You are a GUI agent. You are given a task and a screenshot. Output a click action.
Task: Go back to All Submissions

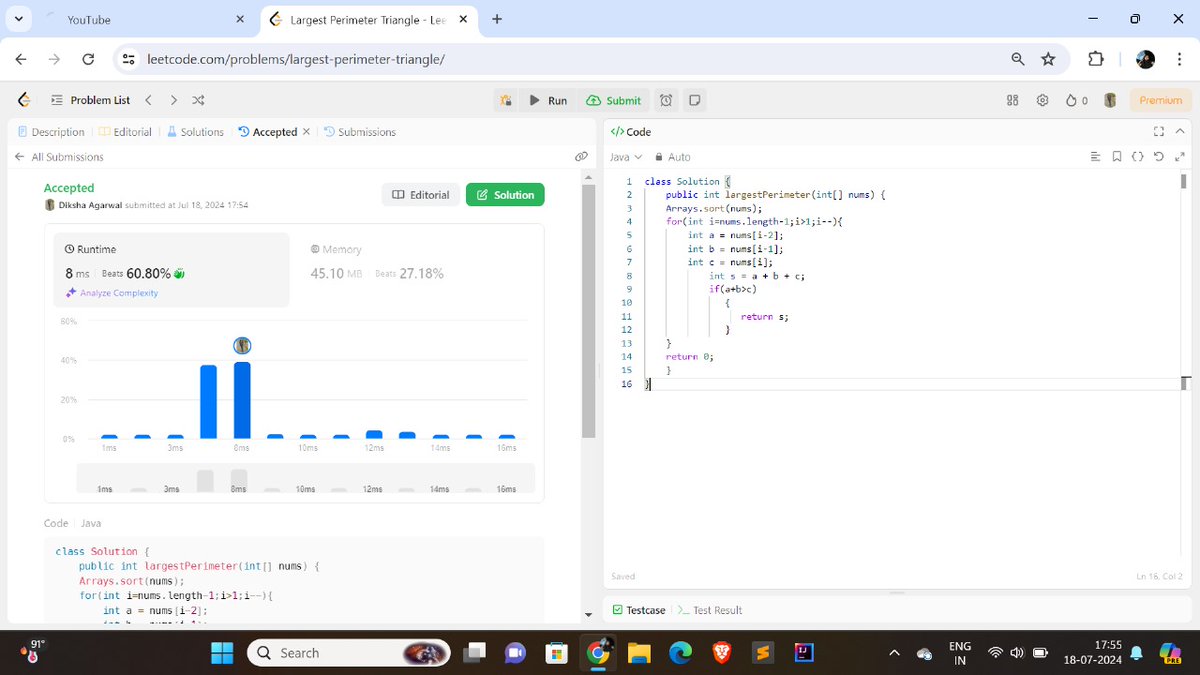[59, 157]
